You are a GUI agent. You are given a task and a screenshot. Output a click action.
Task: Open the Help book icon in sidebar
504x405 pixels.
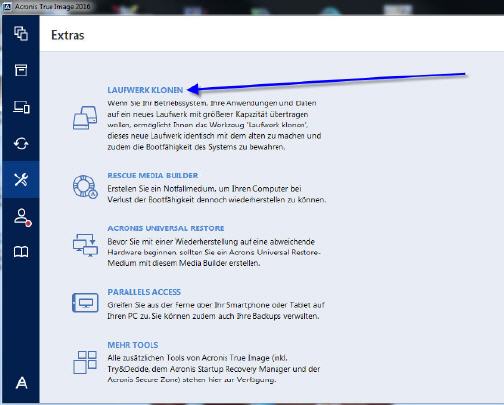(x=21, y=252)
